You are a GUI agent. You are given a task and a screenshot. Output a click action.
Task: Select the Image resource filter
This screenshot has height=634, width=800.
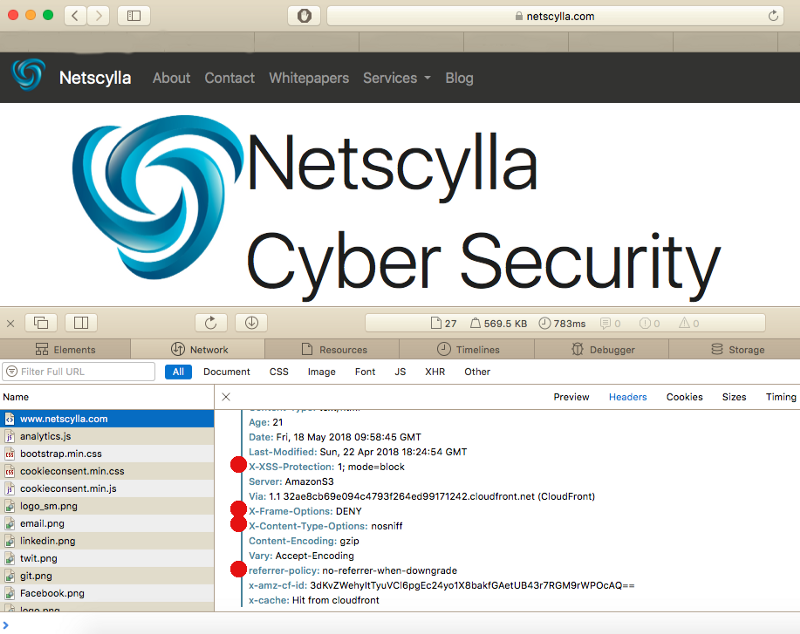pos(321,372)
